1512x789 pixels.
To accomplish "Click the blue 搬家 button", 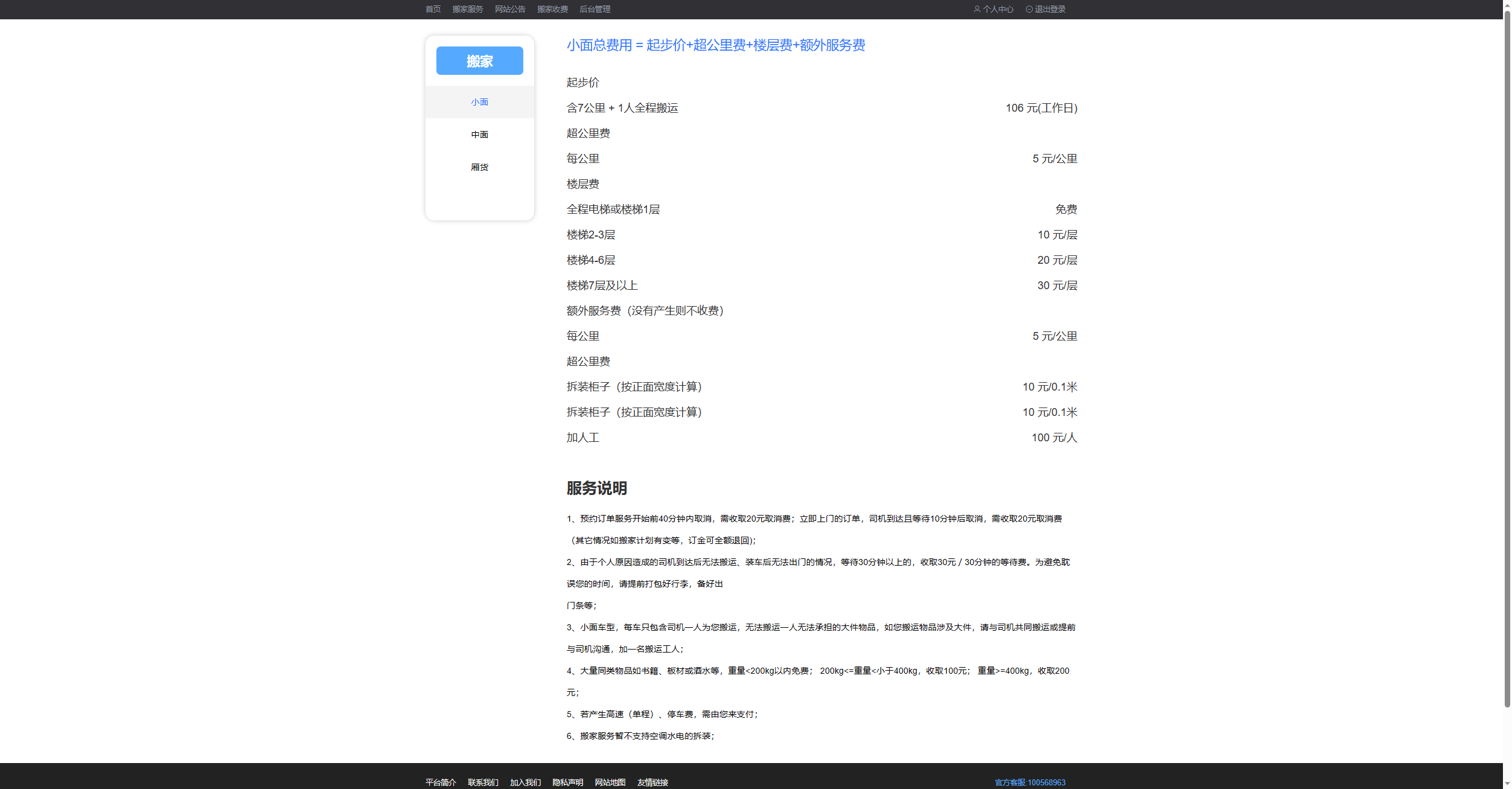I will pos(479,60).
